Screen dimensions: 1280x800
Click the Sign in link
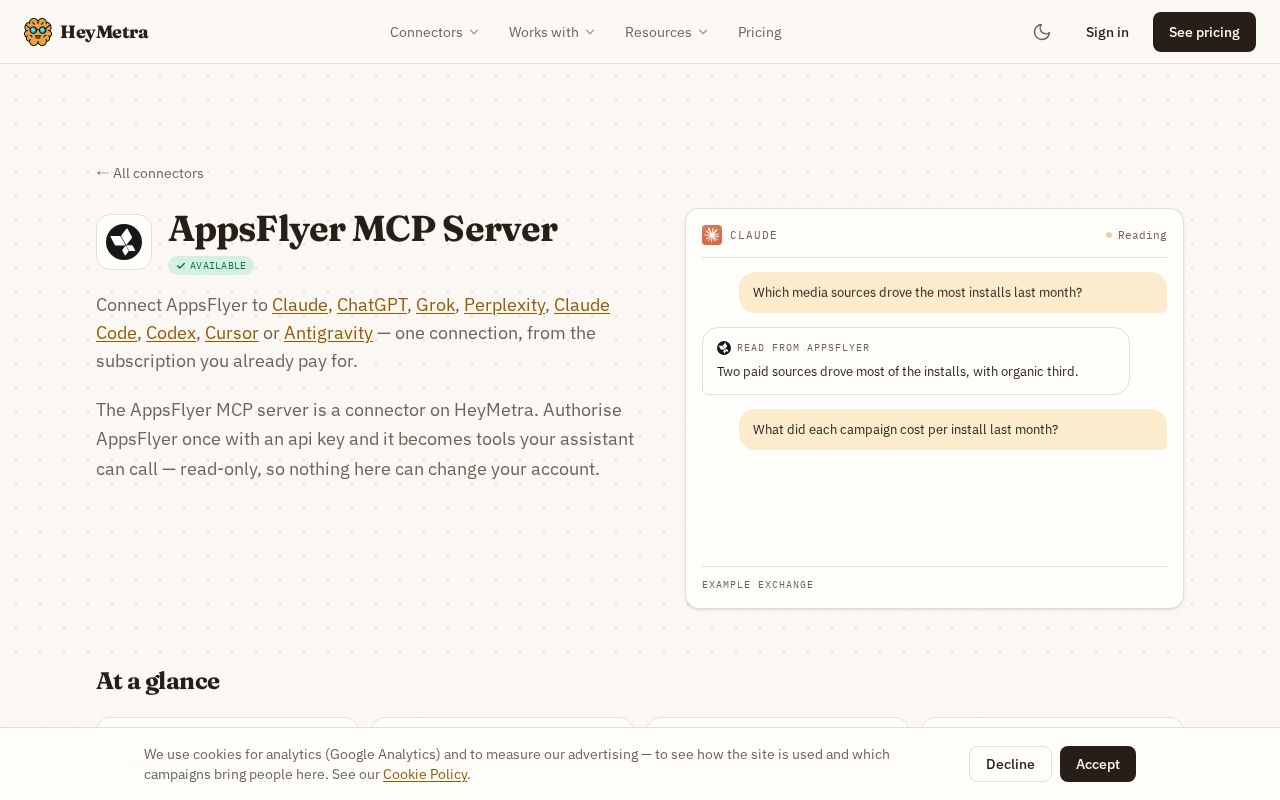click(x=1107, y=32)
